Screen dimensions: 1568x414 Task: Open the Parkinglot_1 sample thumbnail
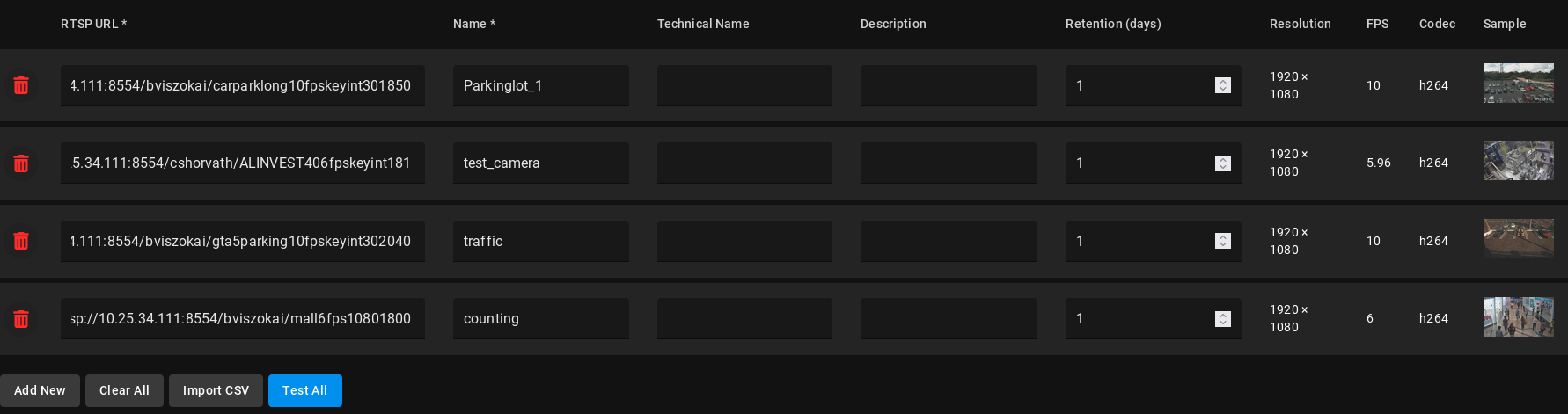coord(1518,84)
